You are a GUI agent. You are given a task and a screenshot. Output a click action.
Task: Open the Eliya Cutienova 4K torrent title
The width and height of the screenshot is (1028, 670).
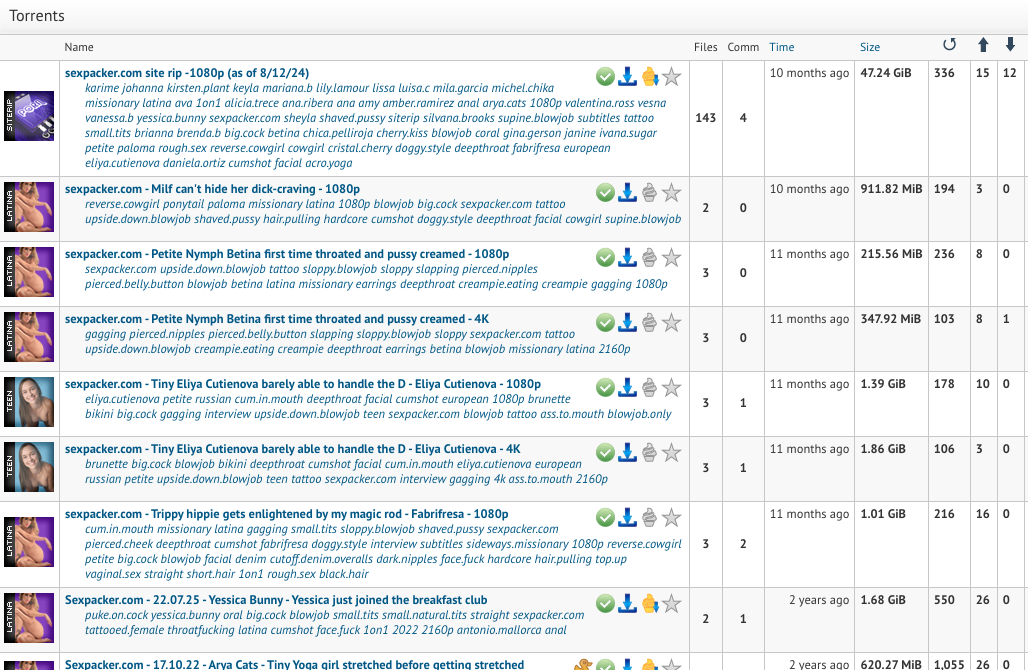292,449
